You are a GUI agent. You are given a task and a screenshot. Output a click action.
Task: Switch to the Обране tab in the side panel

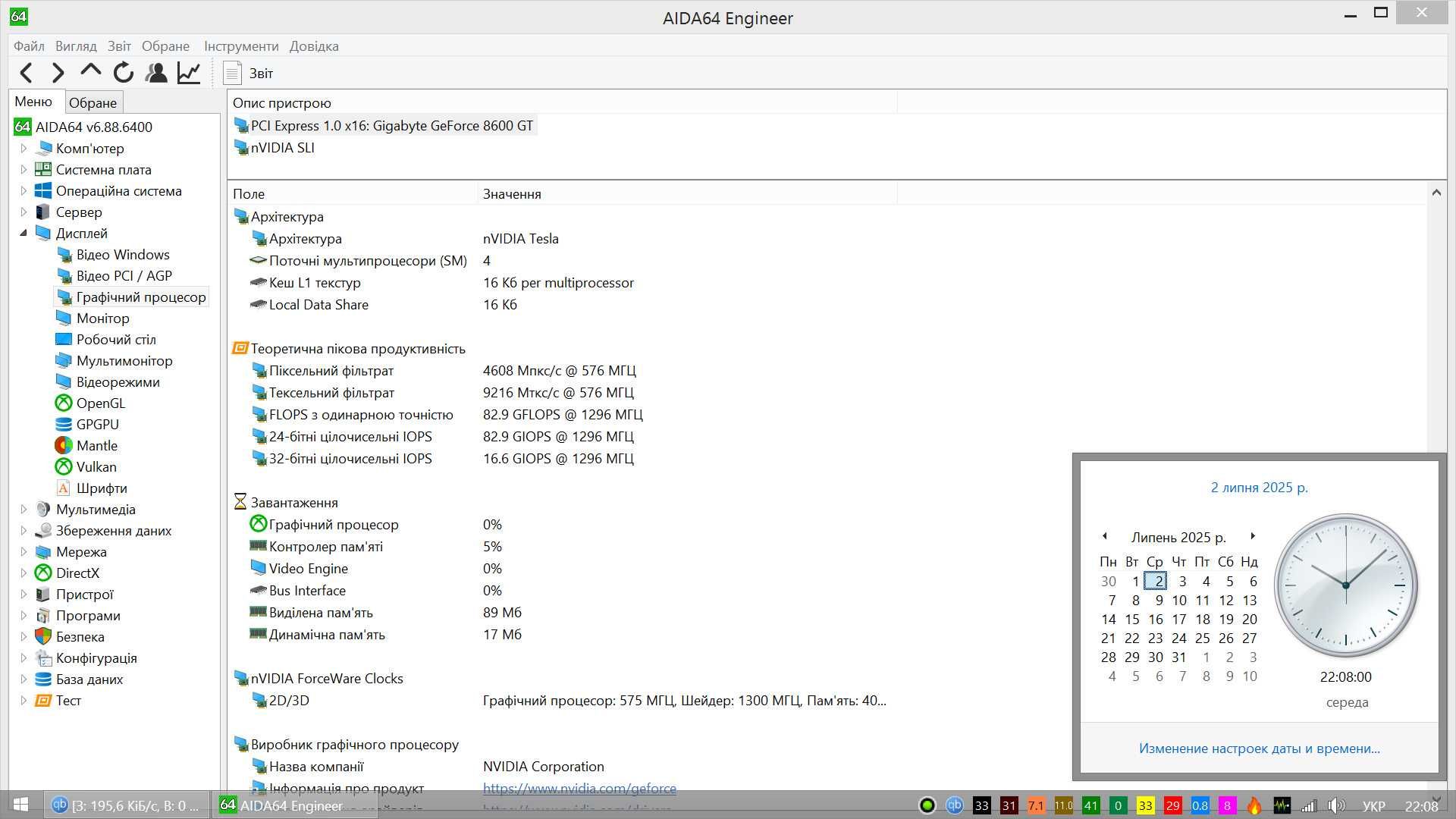tap(93, 102)
